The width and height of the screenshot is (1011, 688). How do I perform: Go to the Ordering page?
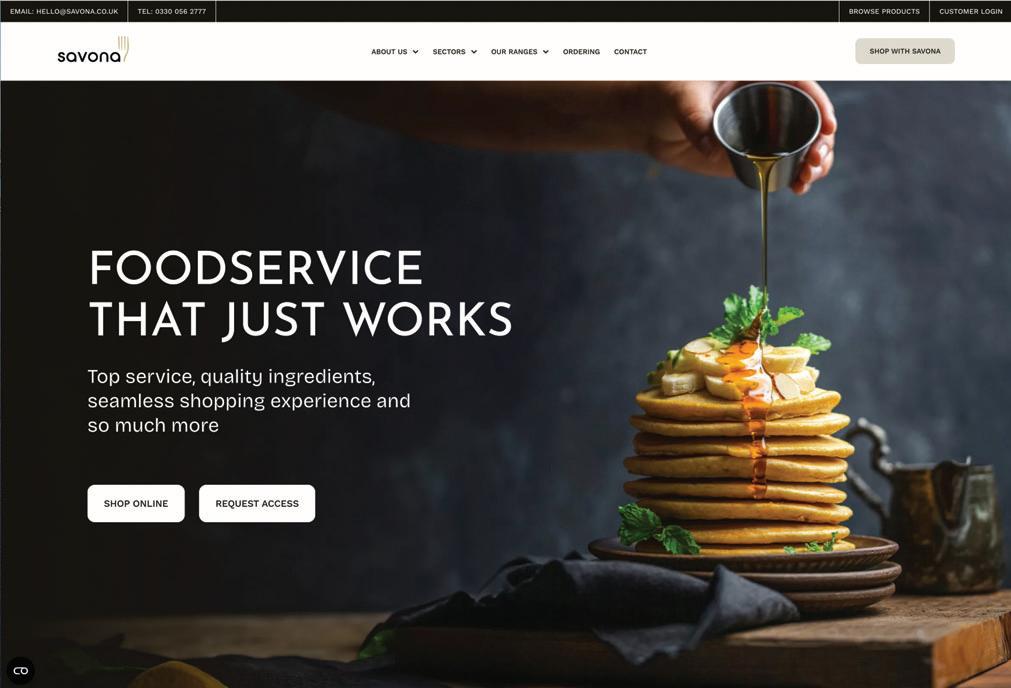point(581,52)
